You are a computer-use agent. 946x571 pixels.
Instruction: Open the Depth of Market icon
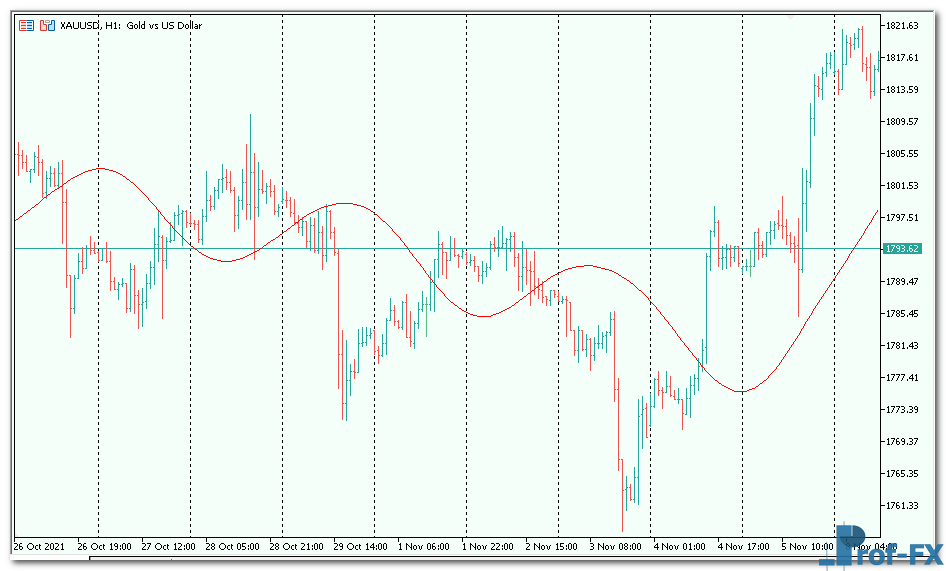(46, 25)
